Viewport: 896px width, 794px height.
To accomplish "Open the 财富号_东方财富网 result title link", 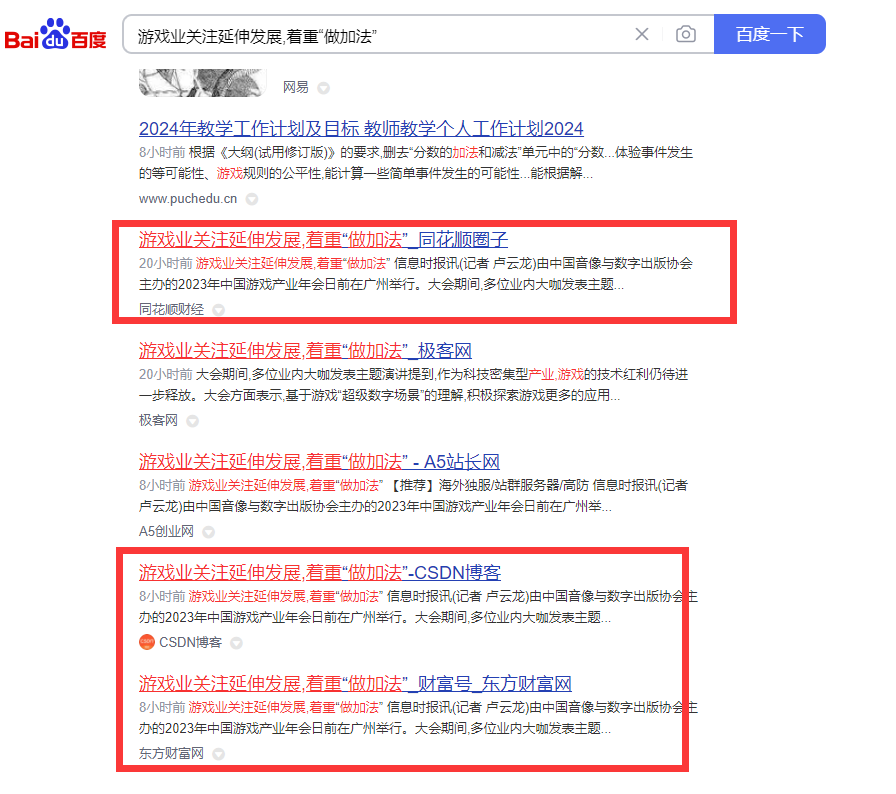I will (x=355, y=683).
